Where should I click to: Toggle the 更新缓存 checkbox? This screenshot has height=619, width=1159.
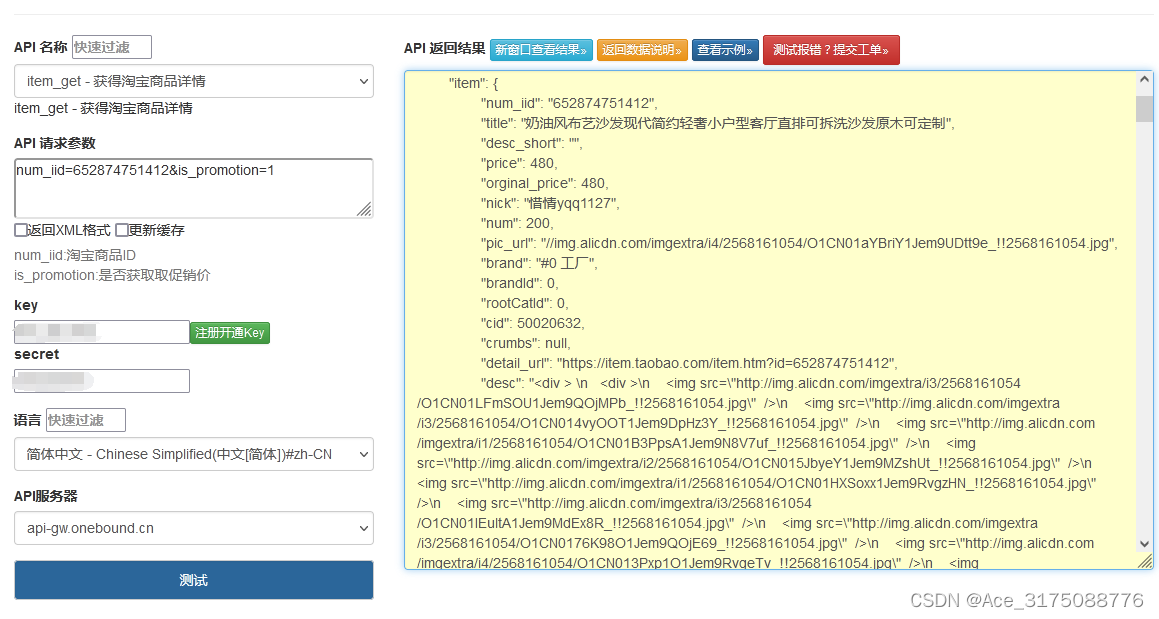point(122,230)
